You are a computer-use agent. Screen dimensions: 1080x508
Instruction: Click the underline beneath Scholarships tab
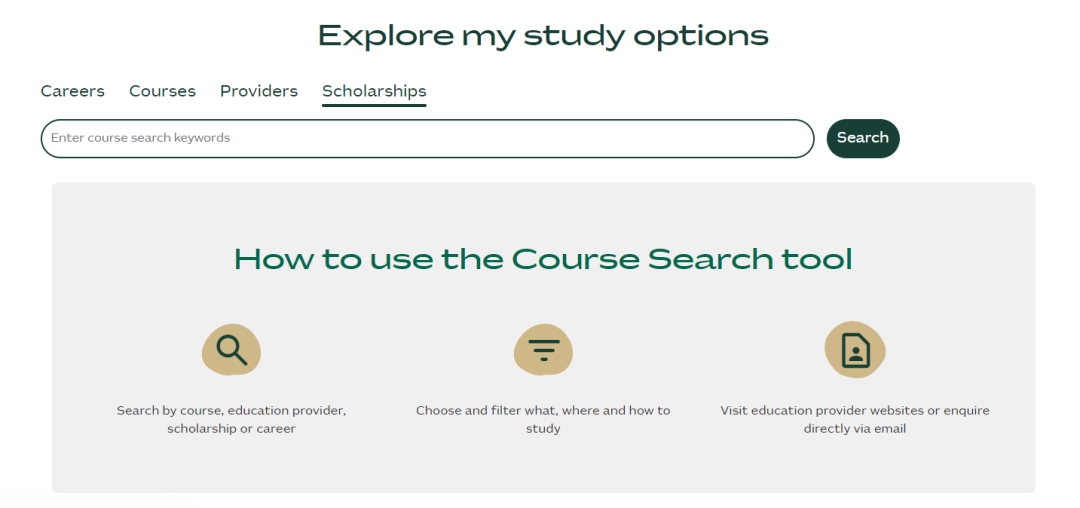374,105
